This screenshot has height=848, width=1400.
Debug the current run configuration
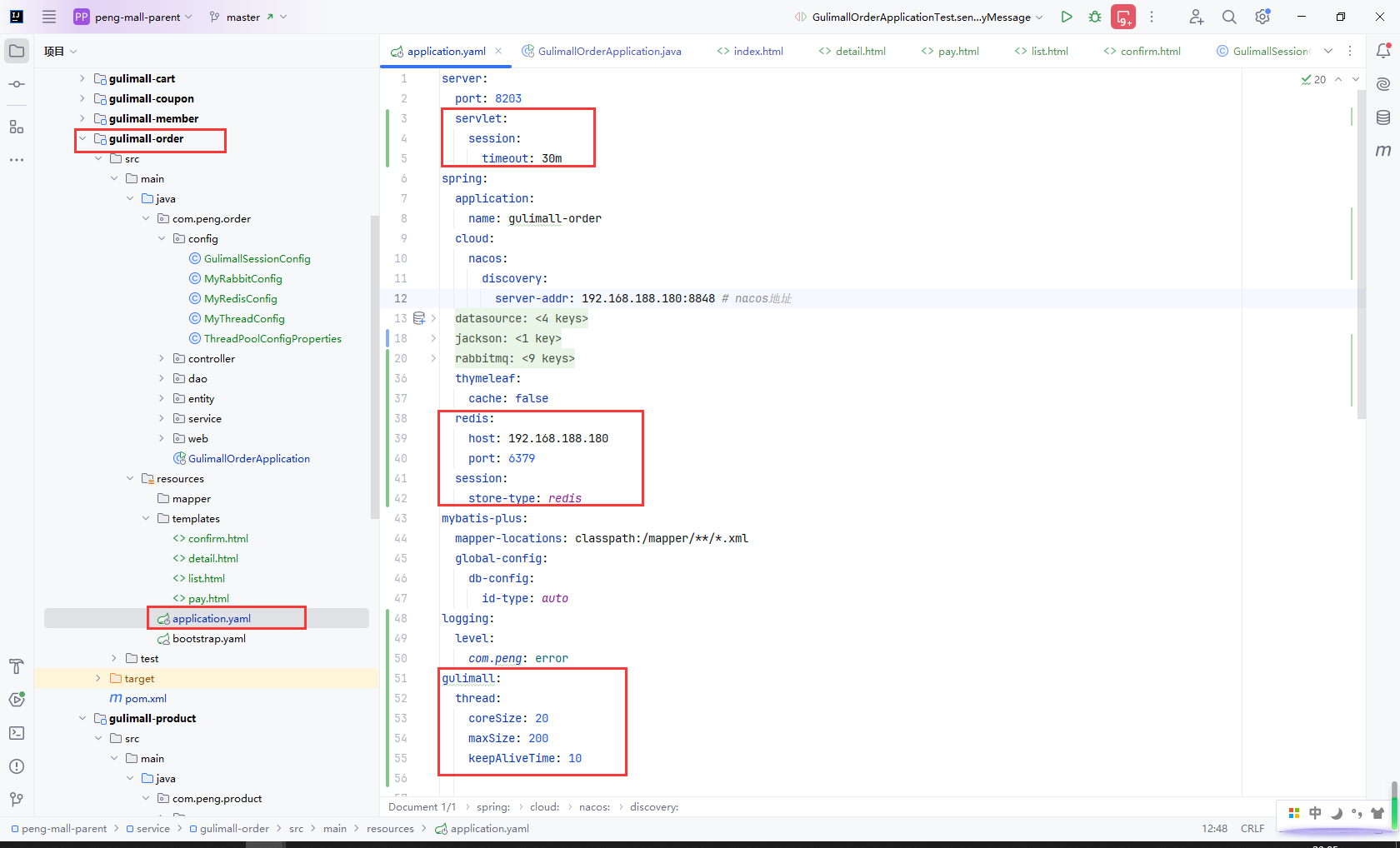1095,17
